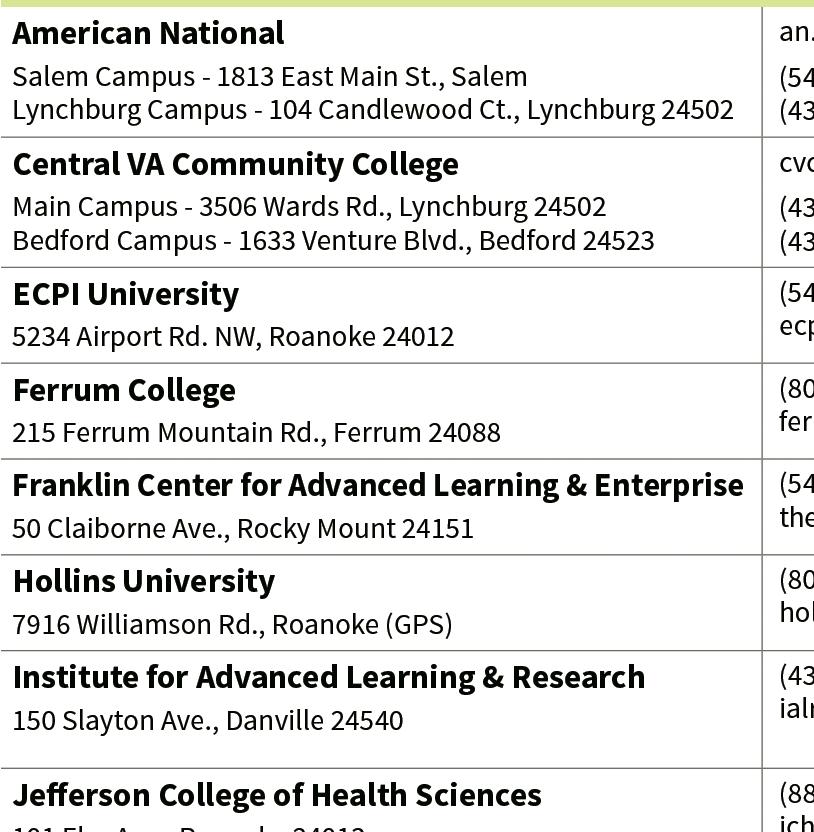The height and width of the screenshot is (832, 814).
Task: Click the American National website cell
Action: click(796, 33)
